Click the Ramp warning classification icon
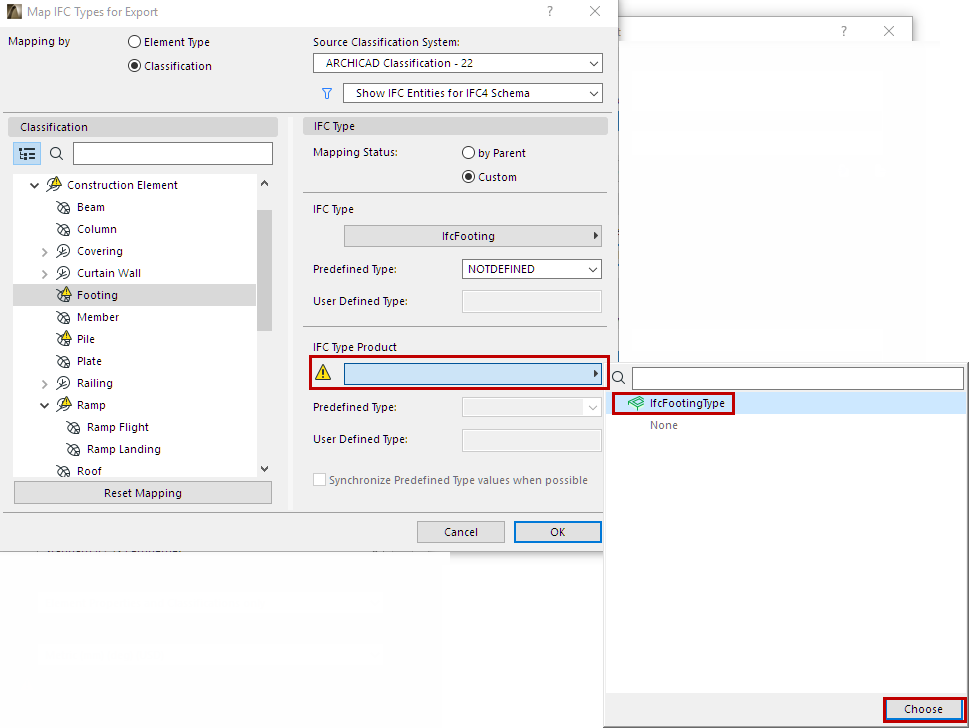This screenshot has height=728, width=970. 64,405
